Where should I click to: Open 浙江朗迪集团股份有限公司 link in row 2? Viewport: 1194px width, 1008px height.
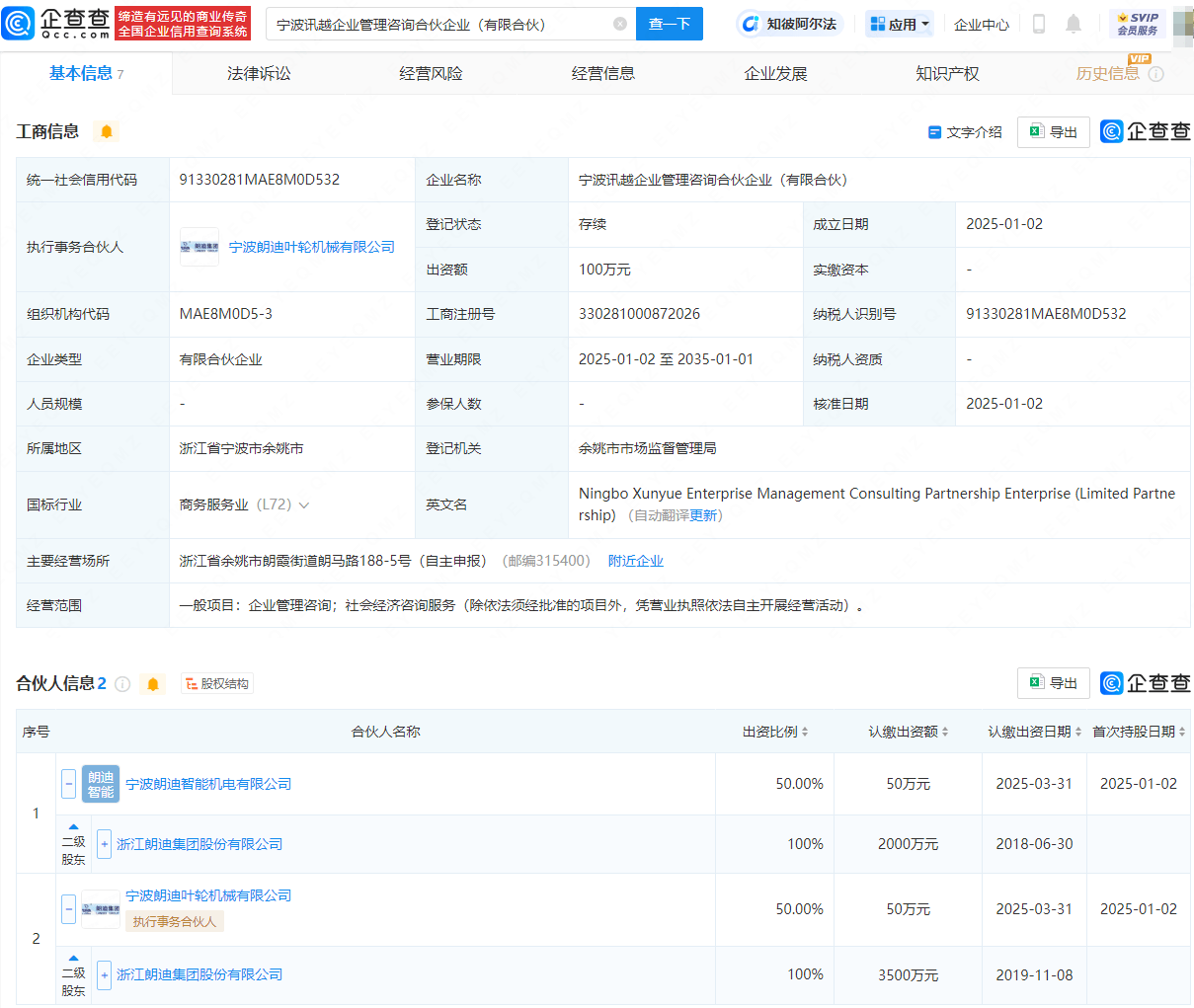coord(199,974)
